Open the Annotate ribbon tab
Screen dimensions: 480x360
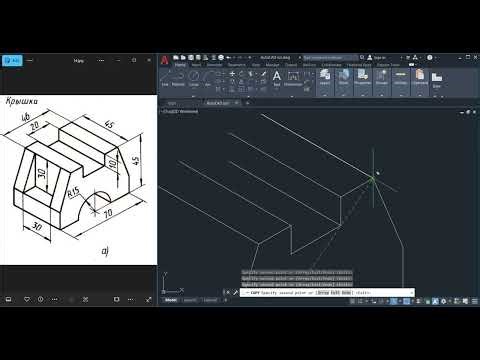(214, 65)
